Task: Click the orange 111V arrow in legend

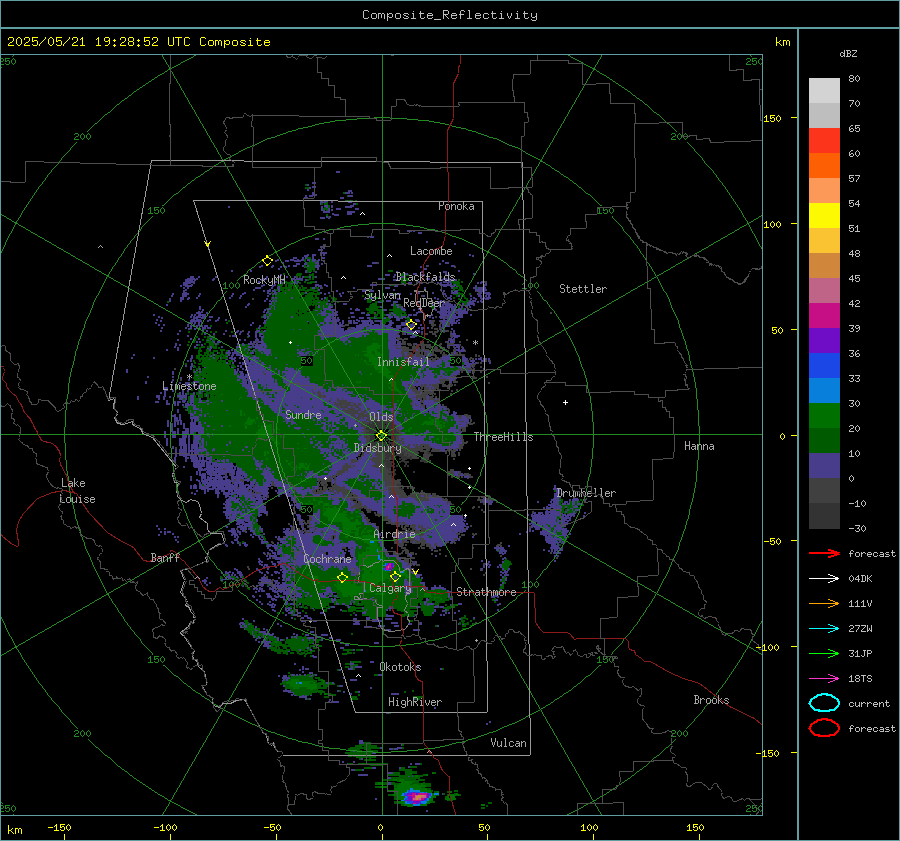Action: click(824, 603)
